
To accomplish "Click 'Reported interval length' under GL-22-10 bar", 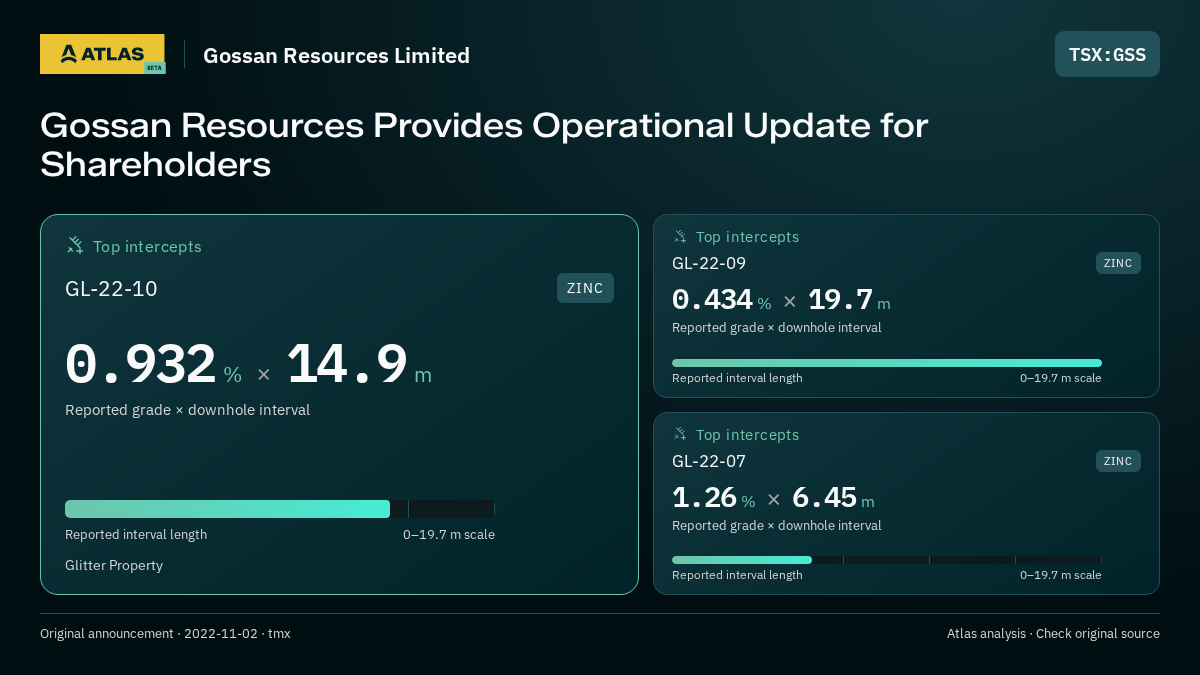I will (x=136, y=535).
